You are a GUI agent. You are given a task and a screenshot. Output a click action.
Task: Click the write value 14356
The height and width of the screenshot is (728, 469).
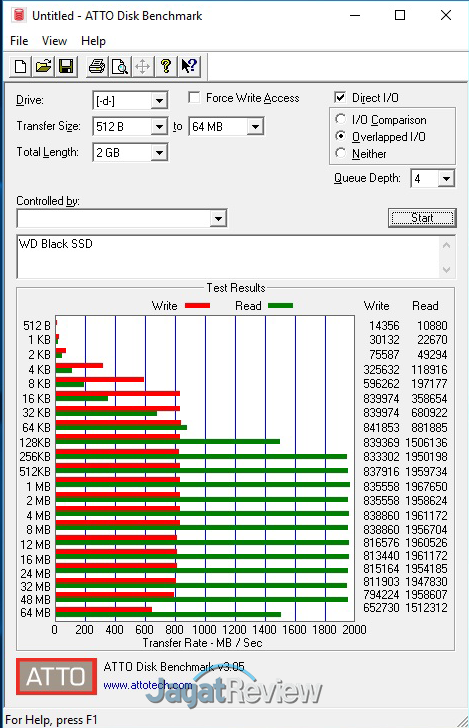[x=384, y=325]
